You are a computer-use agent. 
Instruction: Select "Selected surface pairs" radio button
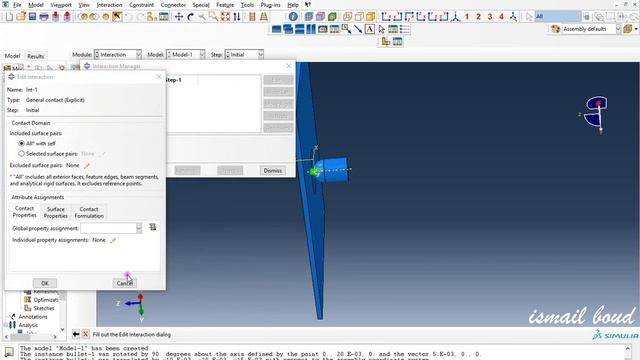pyautogui.click(x=22, y=154)
